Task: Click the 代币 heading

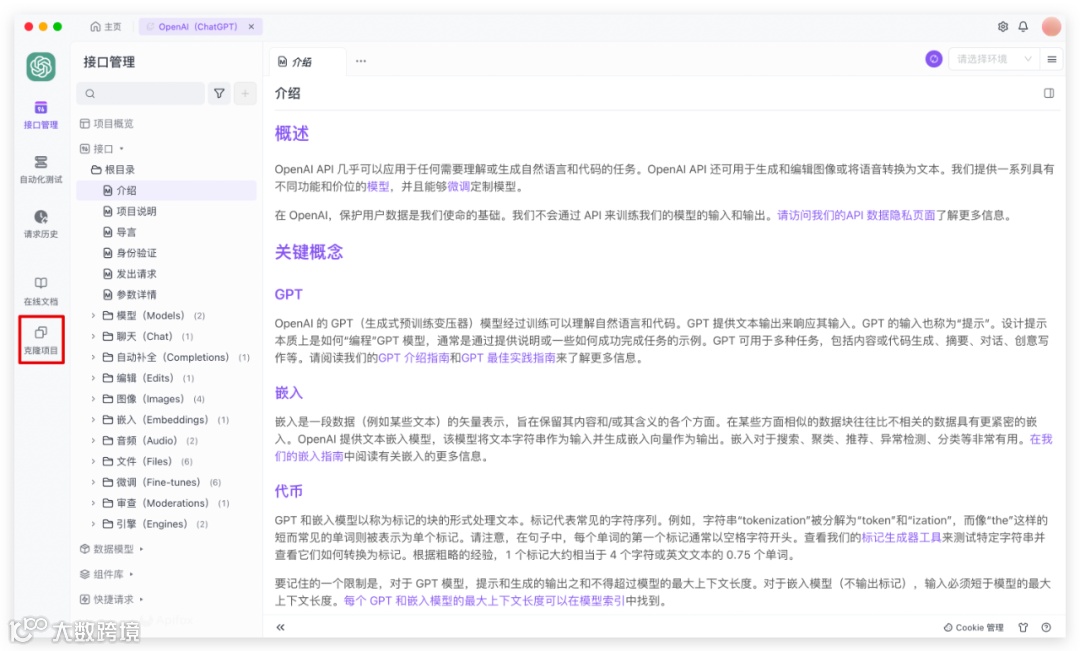Action: click(289, 491)
